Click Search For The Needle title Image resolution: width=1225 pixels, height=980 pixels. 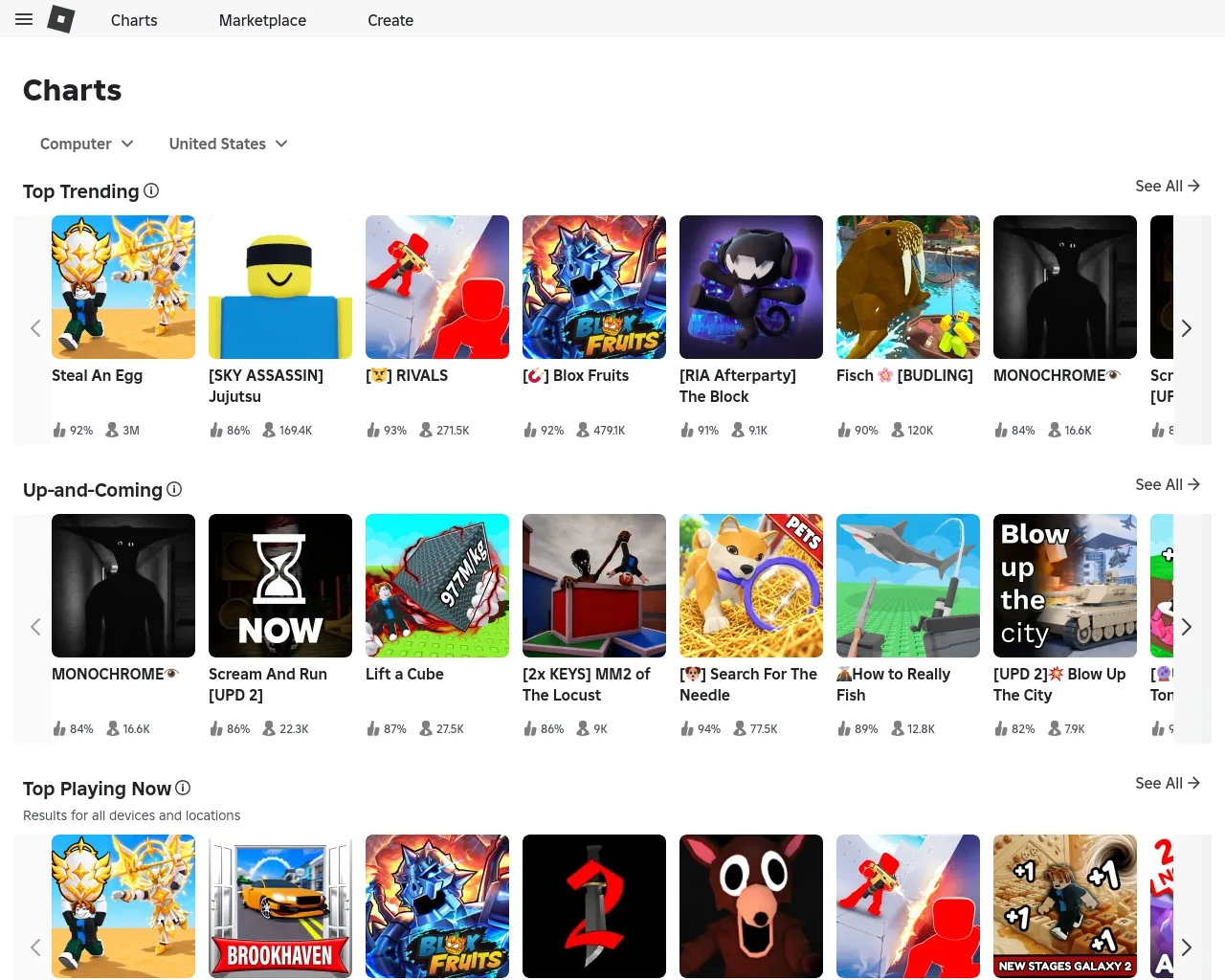point(748,684)
